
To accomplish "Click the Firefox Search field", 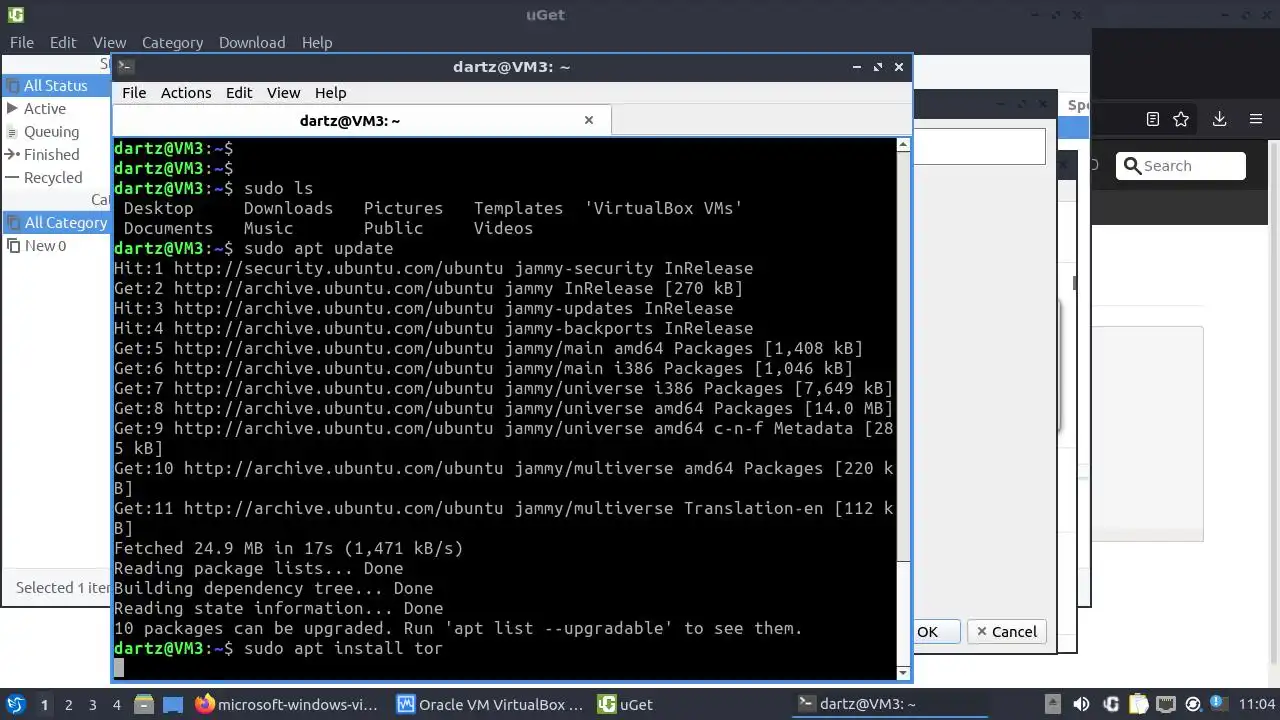I will [x=1181, y=166].
